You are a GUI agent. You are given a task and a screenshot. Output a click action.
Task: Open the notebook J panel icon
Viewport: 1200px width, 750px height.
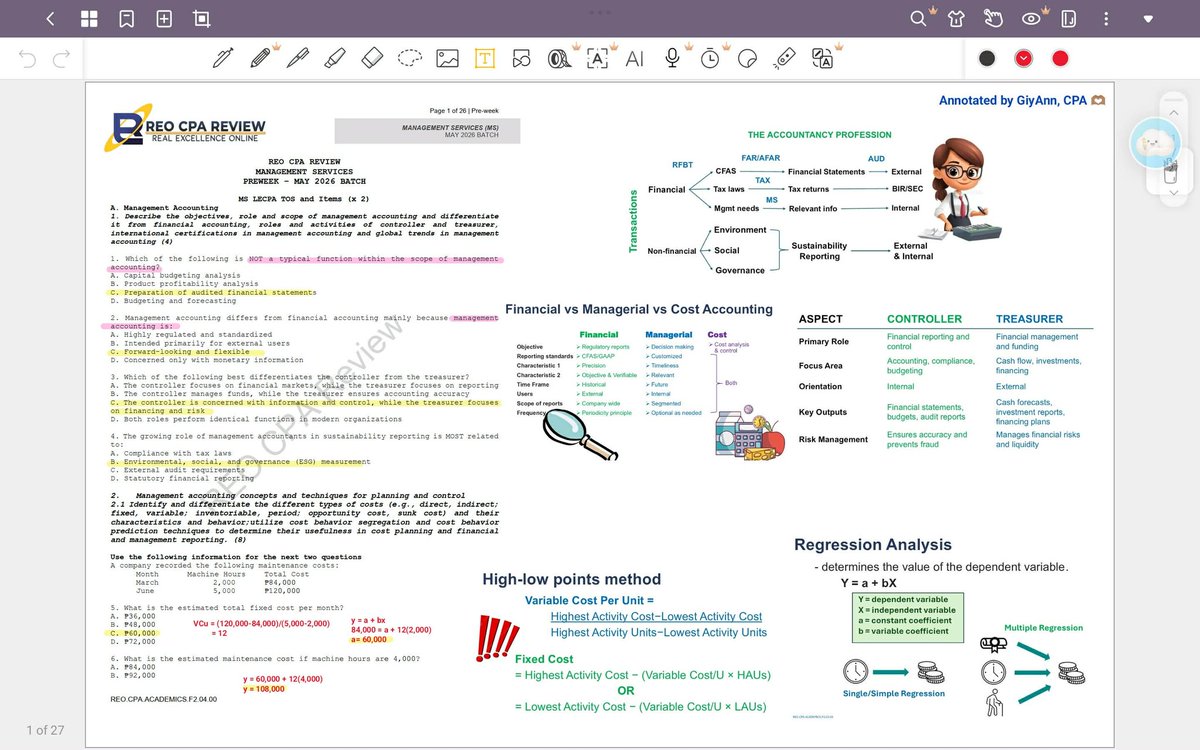point(1068,19)
